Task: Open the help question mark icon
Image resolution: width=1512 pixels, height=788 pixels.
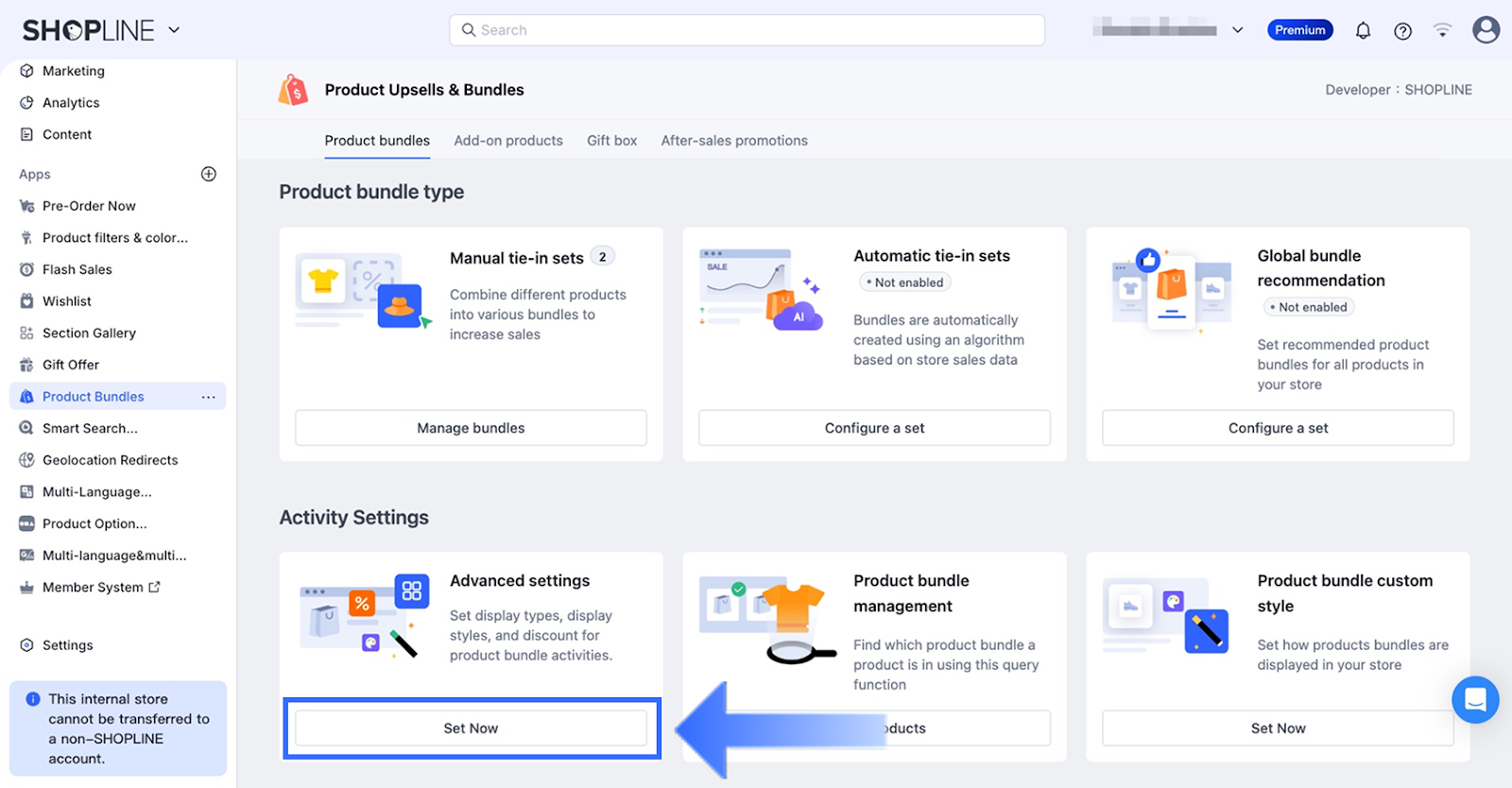Action: (1402, 30)
